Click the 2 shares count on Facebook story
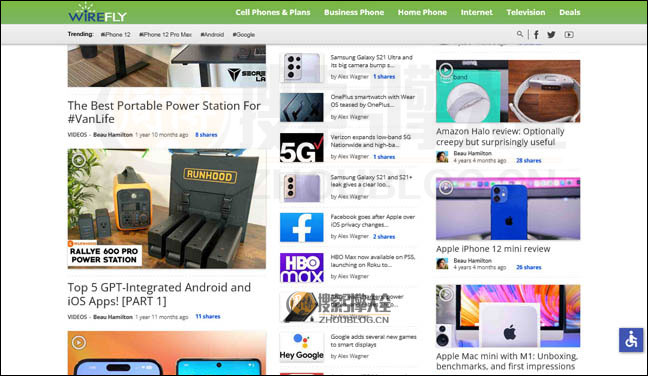The height and width of the screenshot is (376, 648). point(384,237)
